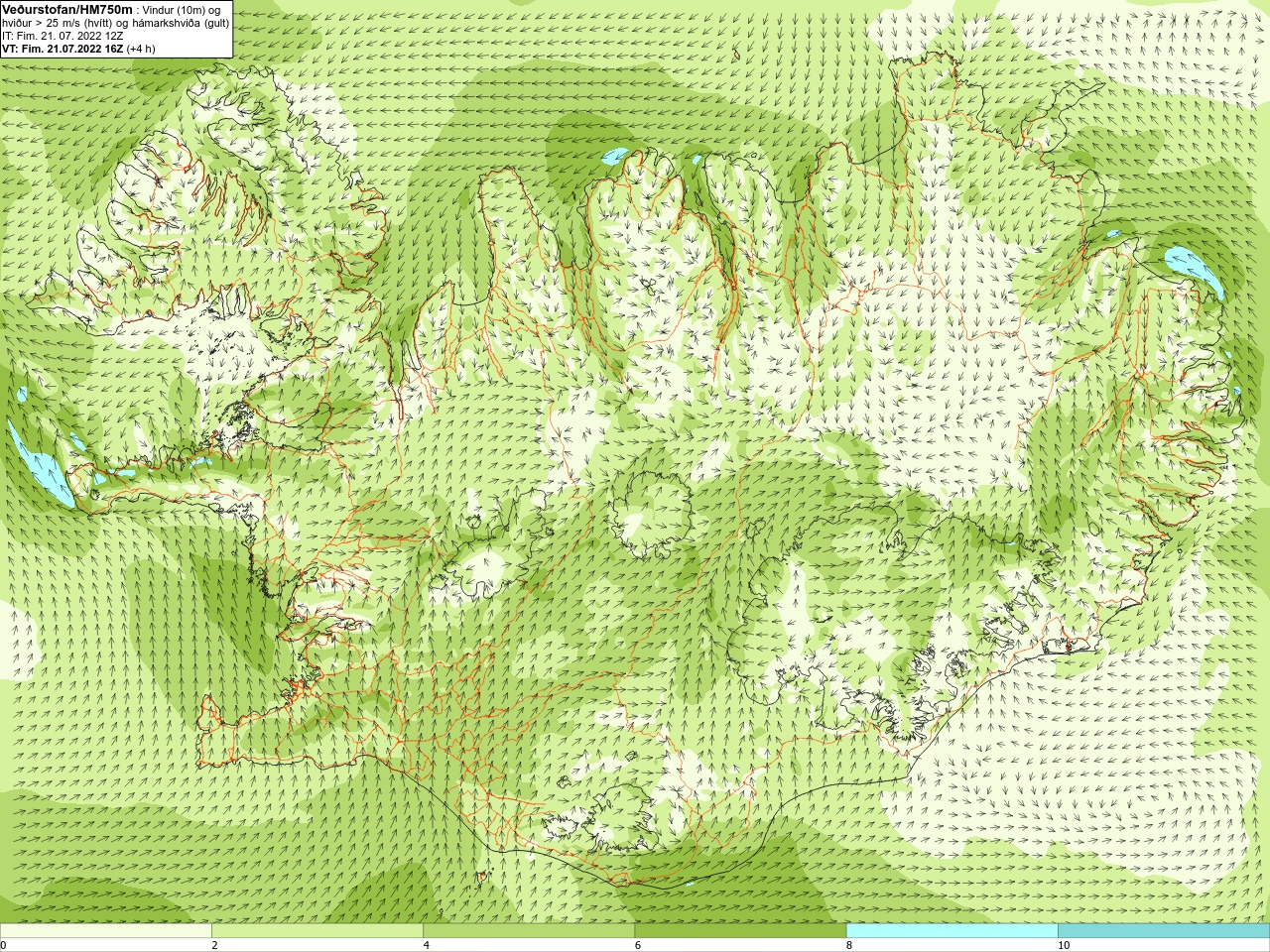Select the medium green 4–6 legend swatch
The image size is (1270, 952).
click(x=529, y=932)
